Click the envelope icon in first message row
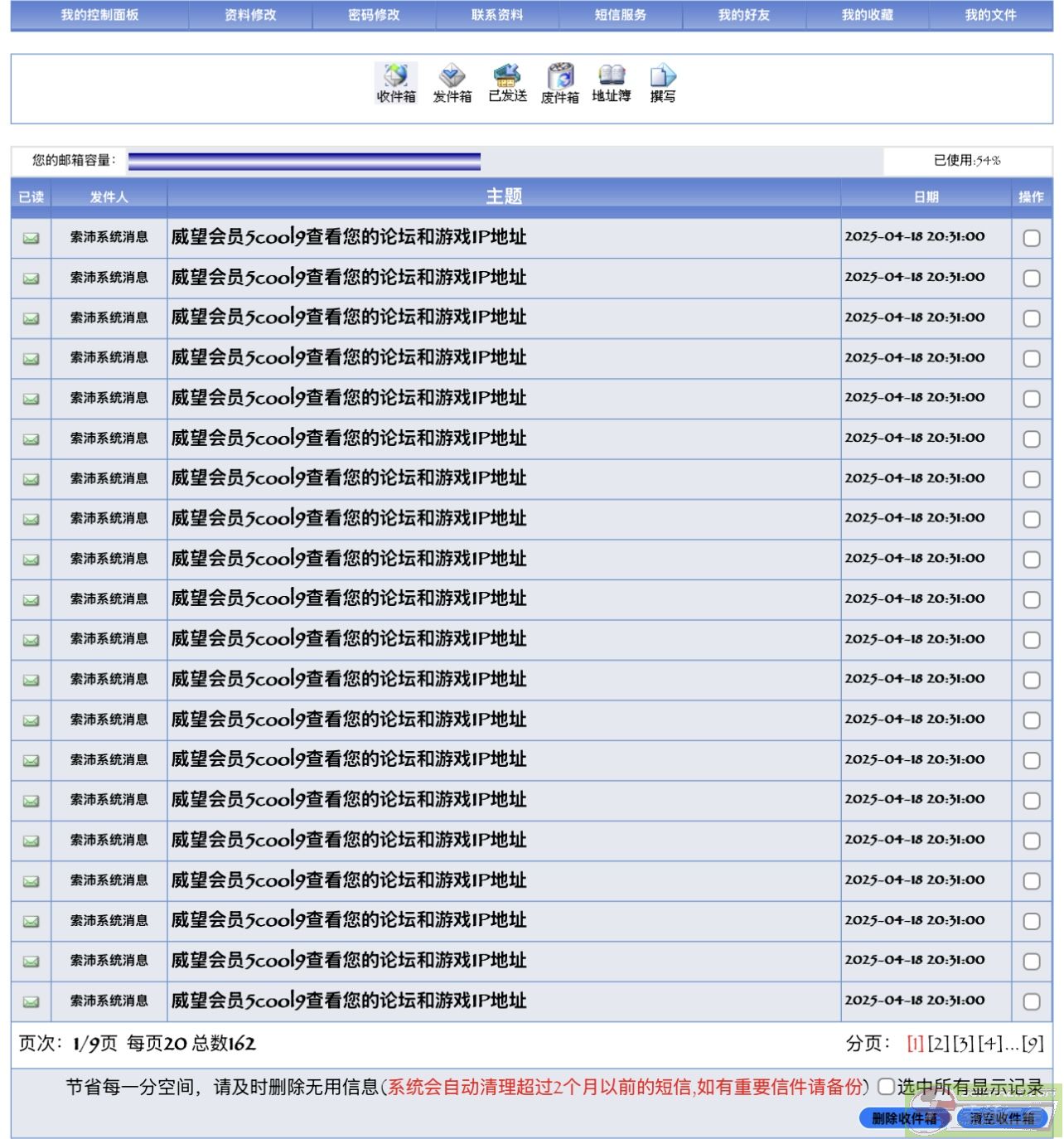 (x=31, y=238)
